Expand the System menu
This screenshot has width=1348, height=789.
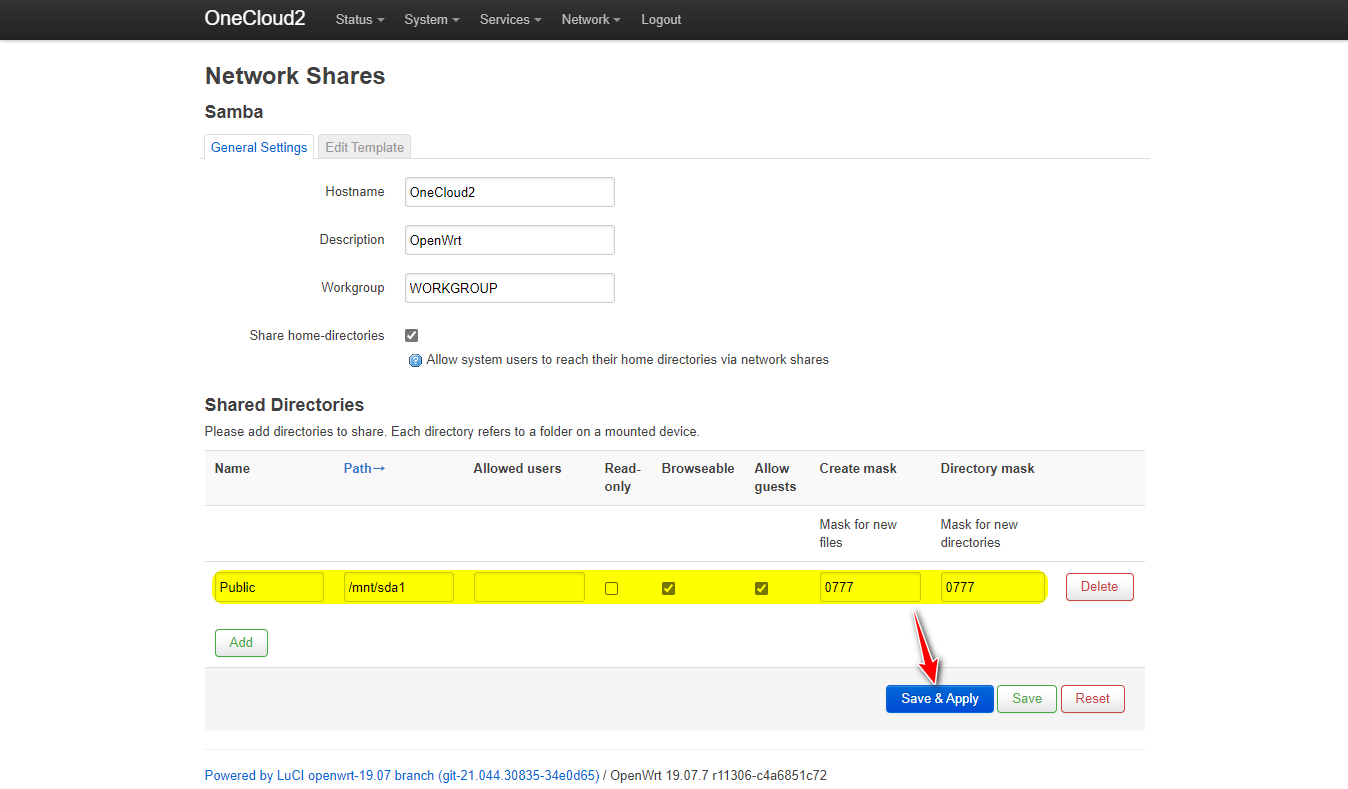click(x=432, y=20)
